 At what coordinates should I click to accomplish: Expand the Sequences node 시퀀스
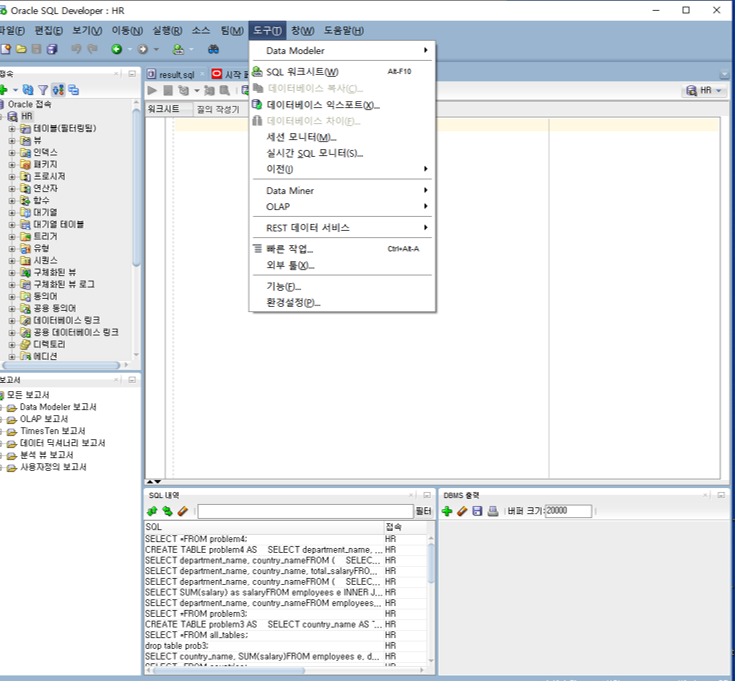(12, 261)
